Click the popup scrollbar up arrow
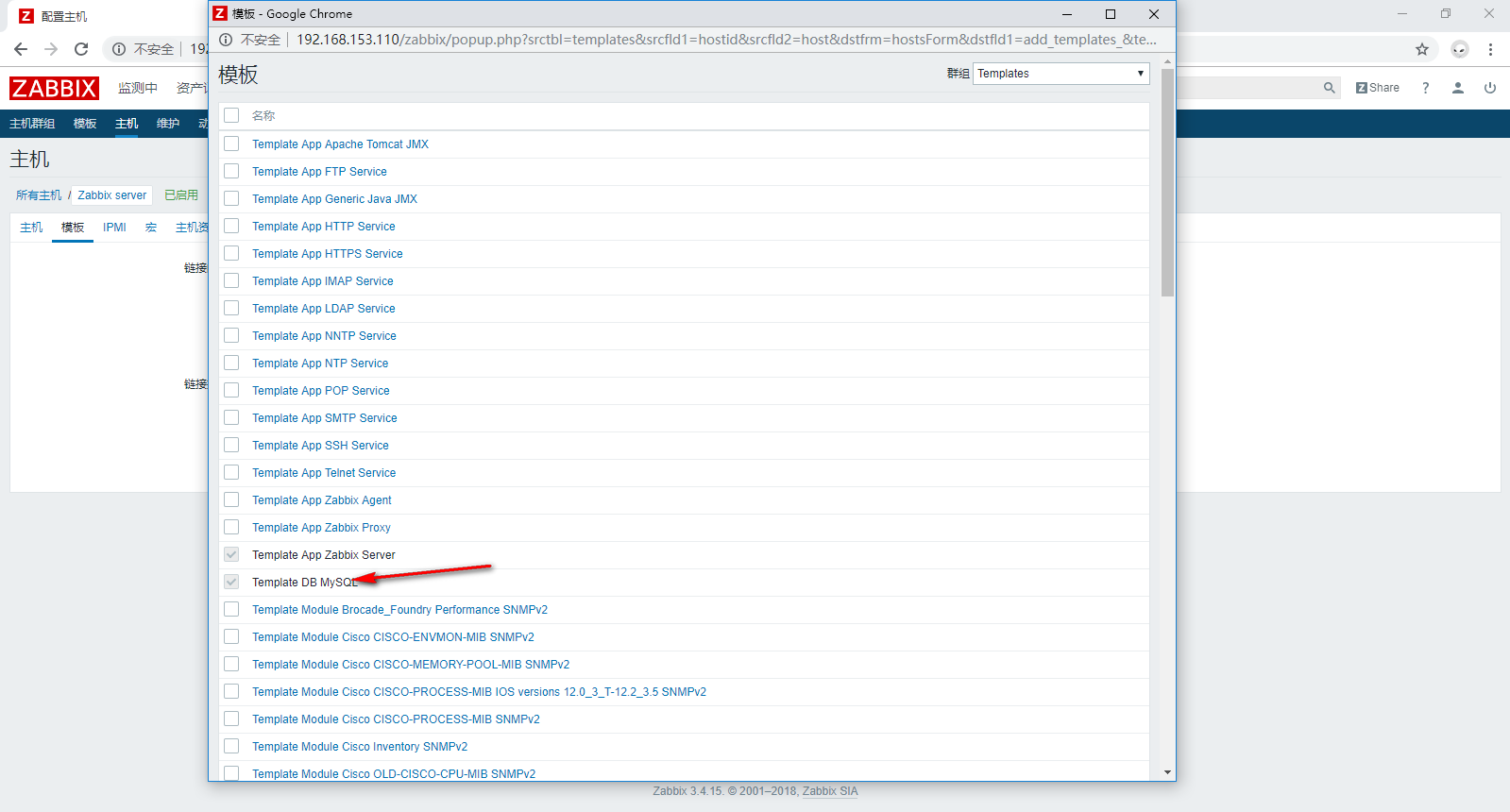Screen dimensions: 1510x812 pyautogui.click(x=1168, y=61)
